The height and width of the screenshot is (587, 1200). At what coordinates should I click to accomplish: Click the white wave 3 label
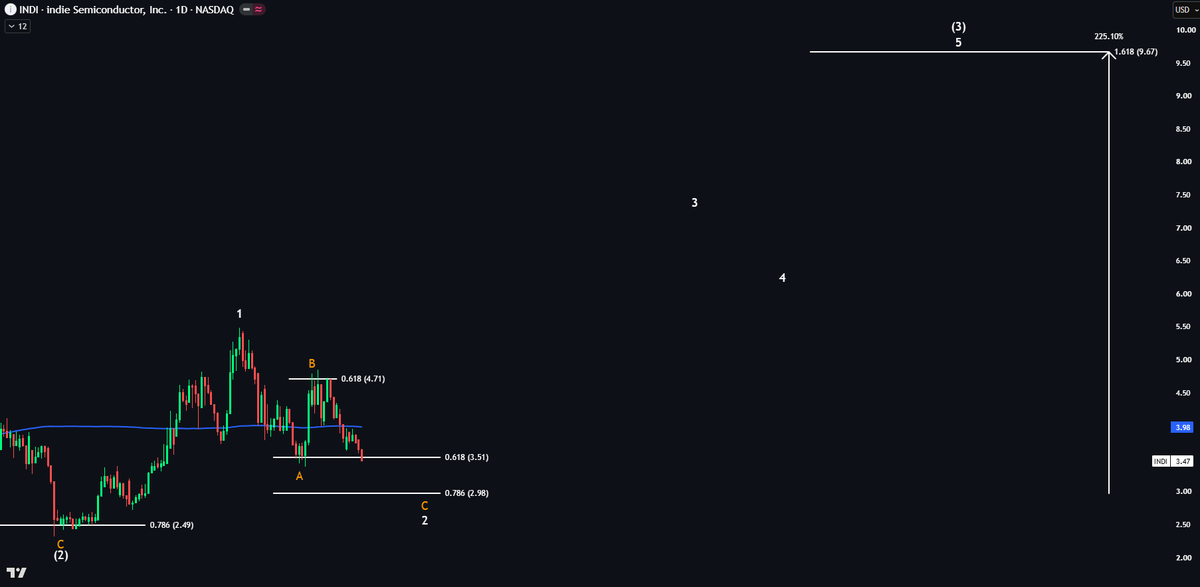[694, 203]
